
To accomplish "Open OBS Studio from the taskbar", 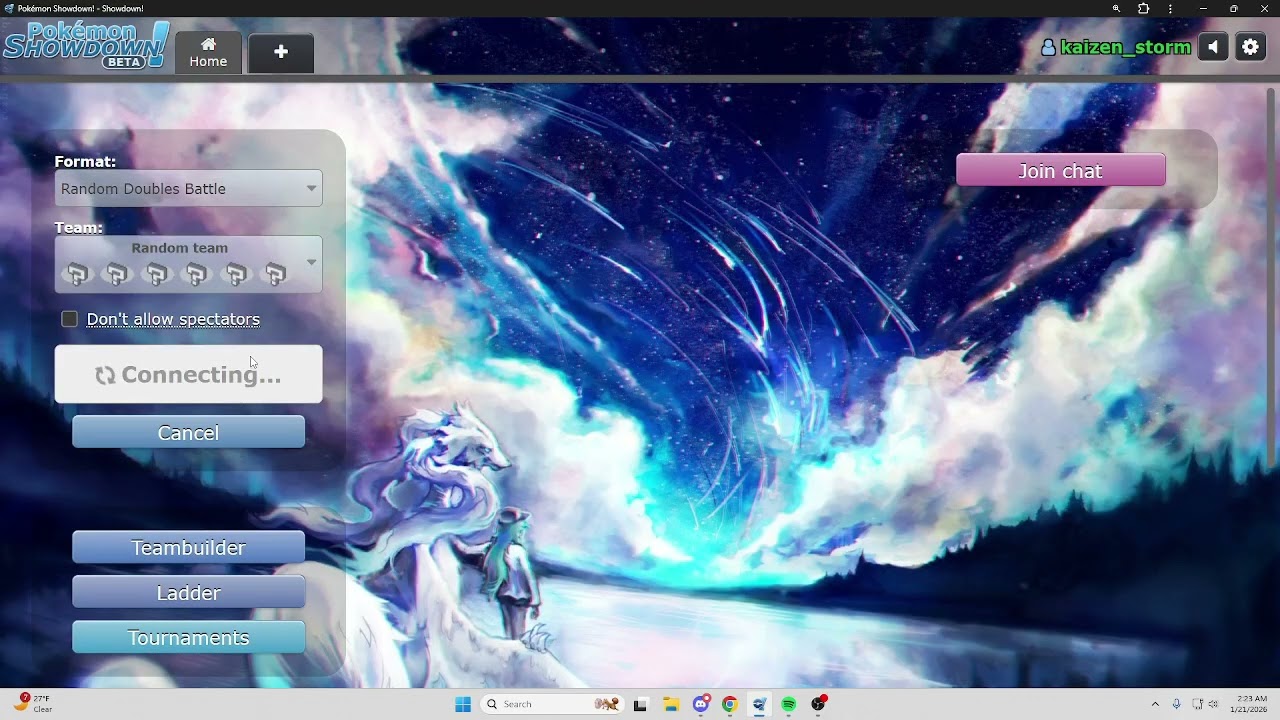I will 818,704.
